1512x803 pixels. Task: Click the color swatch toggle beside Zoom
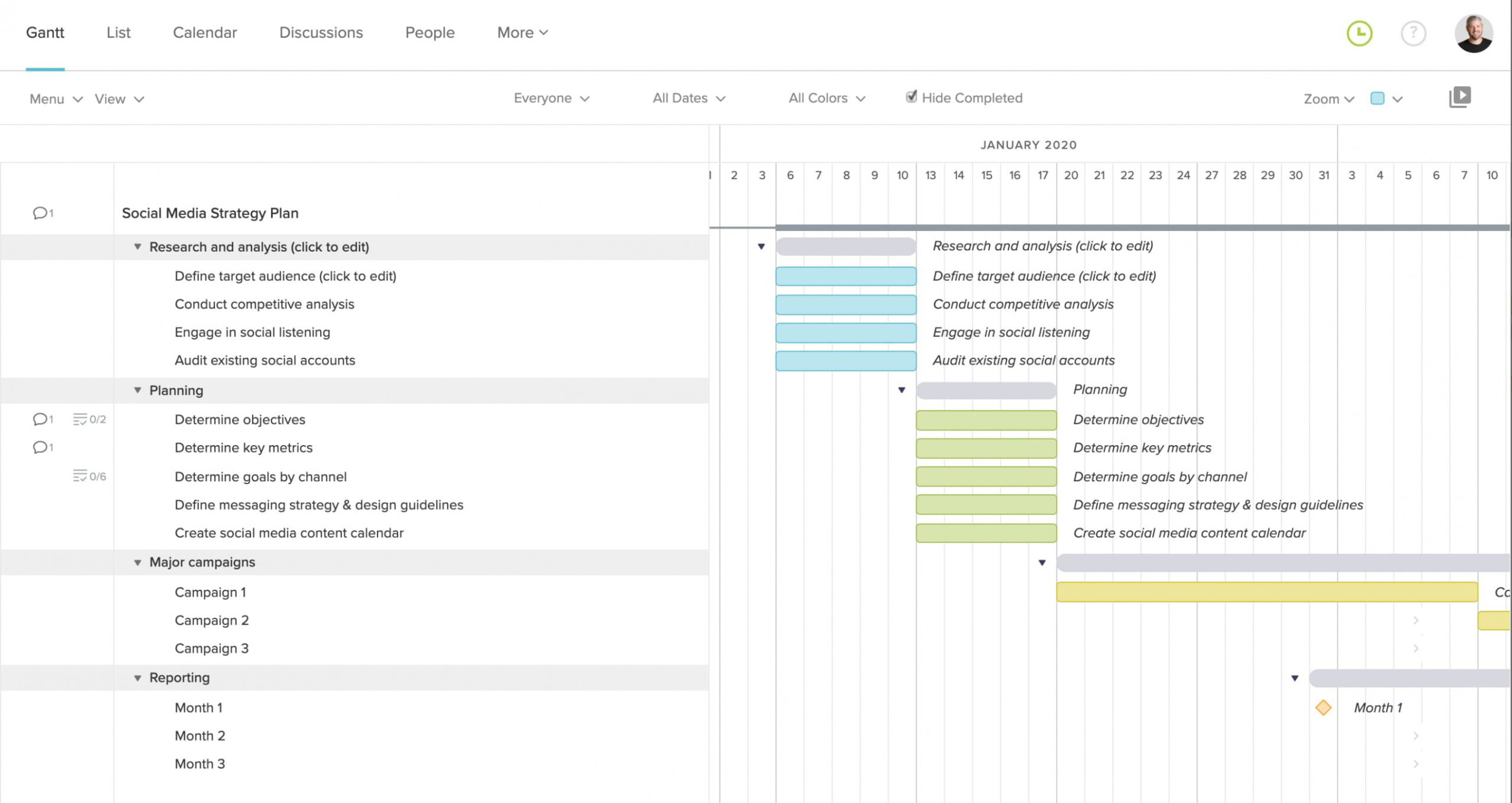coord(1378,98)
